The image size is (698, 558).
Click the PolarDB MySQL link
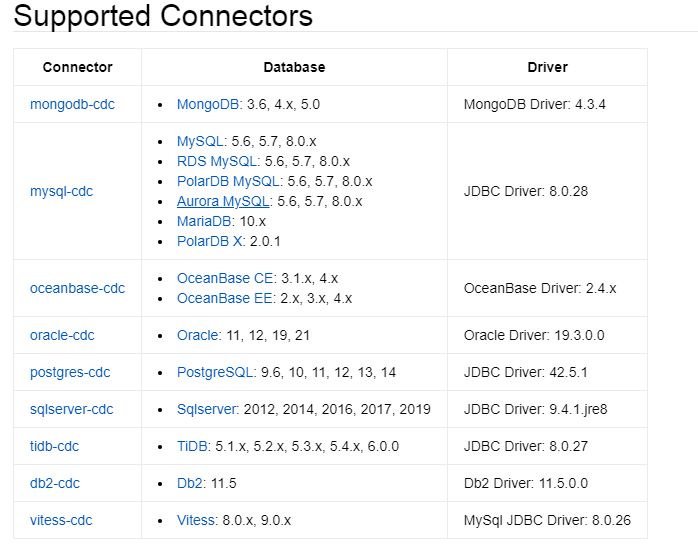tap(229, 181)
